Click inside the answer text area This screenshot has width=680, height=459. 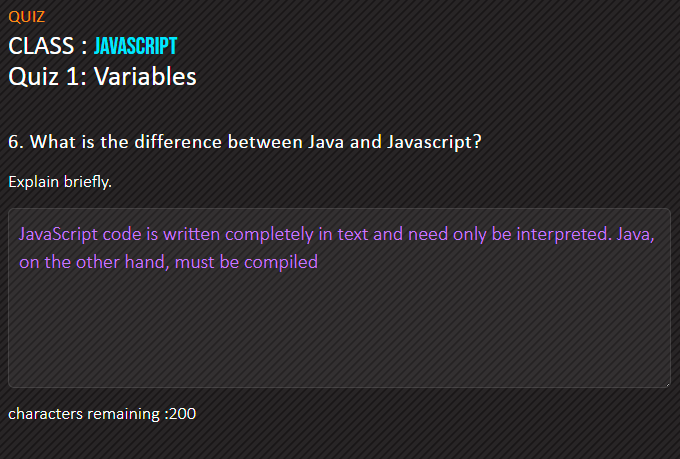click(340, 298)
